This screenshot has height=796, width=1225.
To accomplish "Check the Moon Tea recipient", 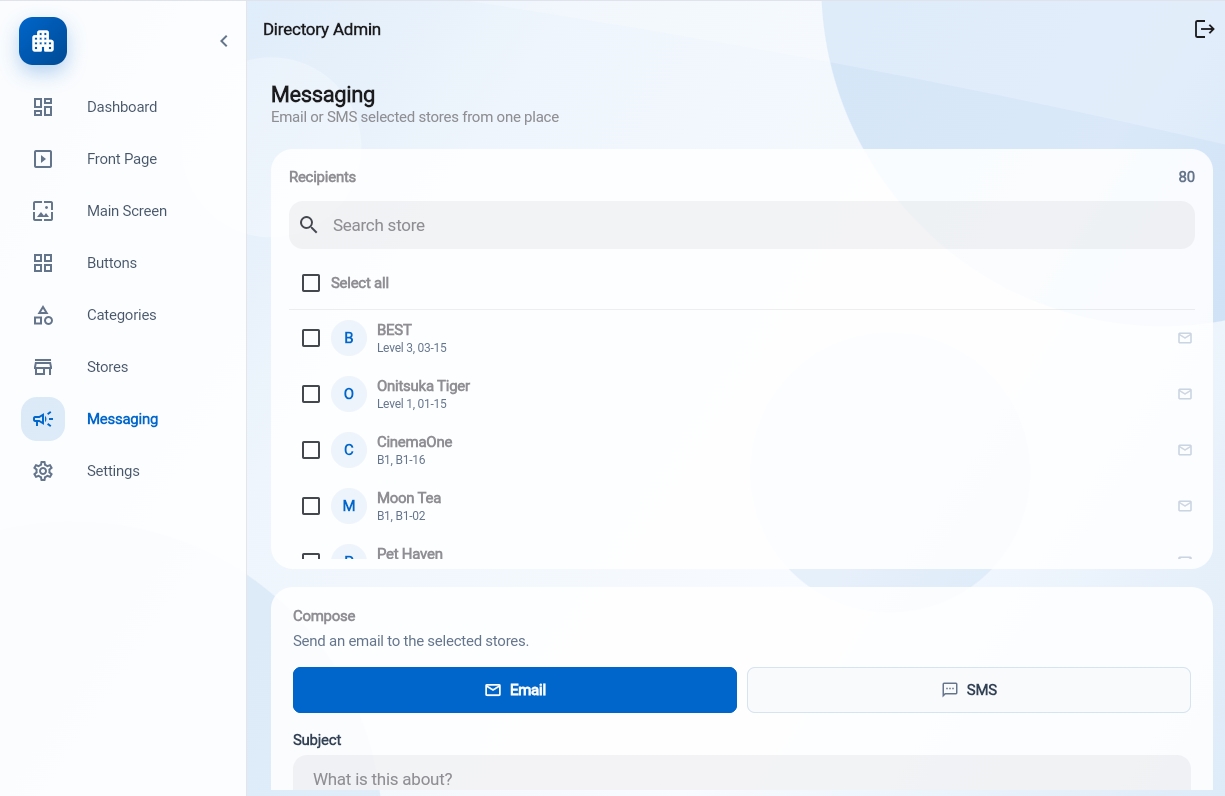I will tap(311, 506).
